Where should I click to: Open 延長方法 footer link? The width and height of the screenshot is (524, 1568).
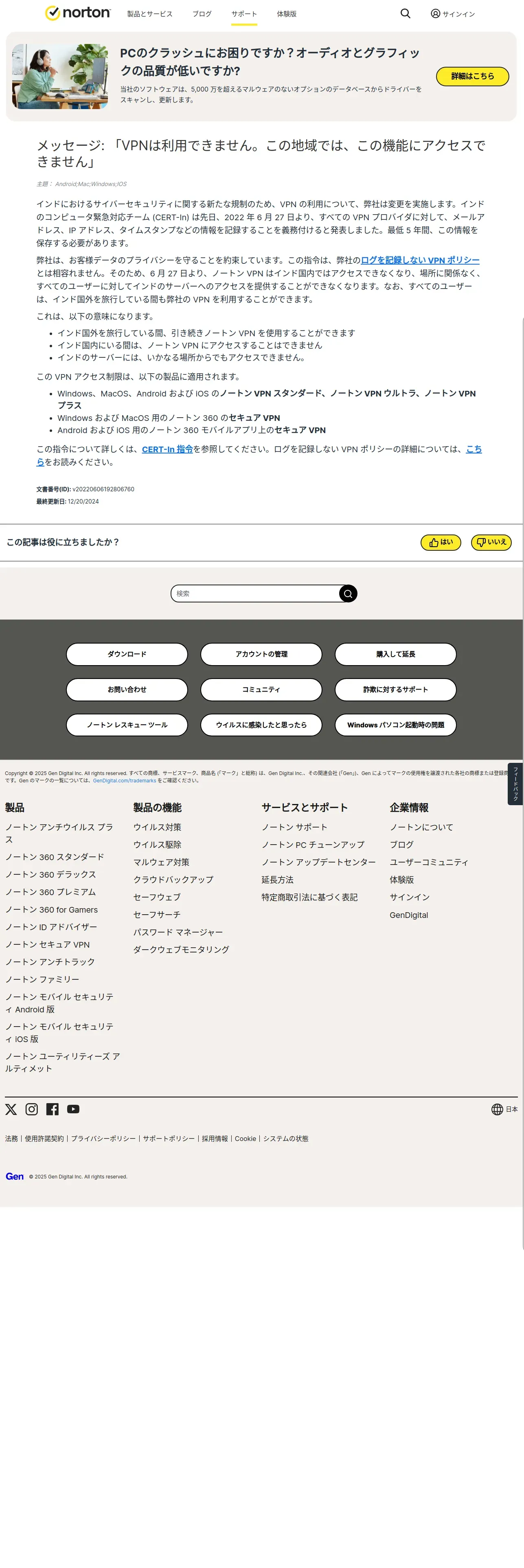[278, 880]
